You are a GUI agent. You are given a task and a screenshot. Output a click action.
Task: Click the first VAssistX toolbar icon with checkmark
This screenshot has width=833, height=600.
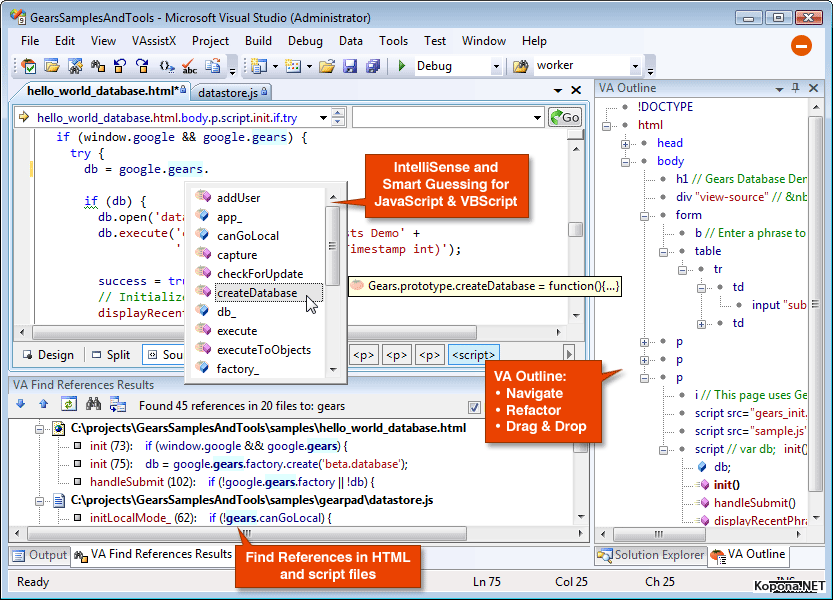pos(29,66)
